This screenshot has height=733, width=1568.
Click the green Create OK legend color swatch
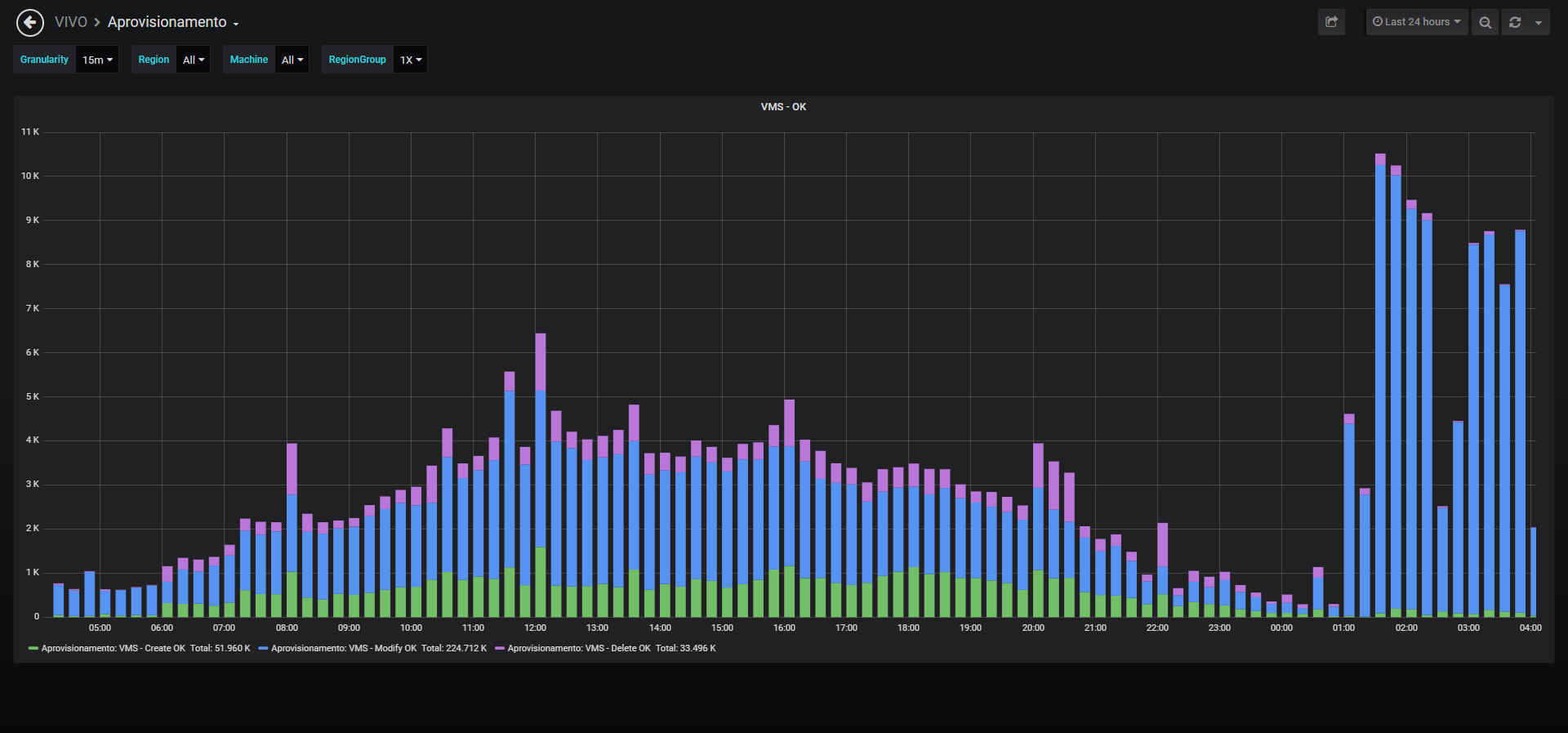pyautogui.click(x=33, y=648)
